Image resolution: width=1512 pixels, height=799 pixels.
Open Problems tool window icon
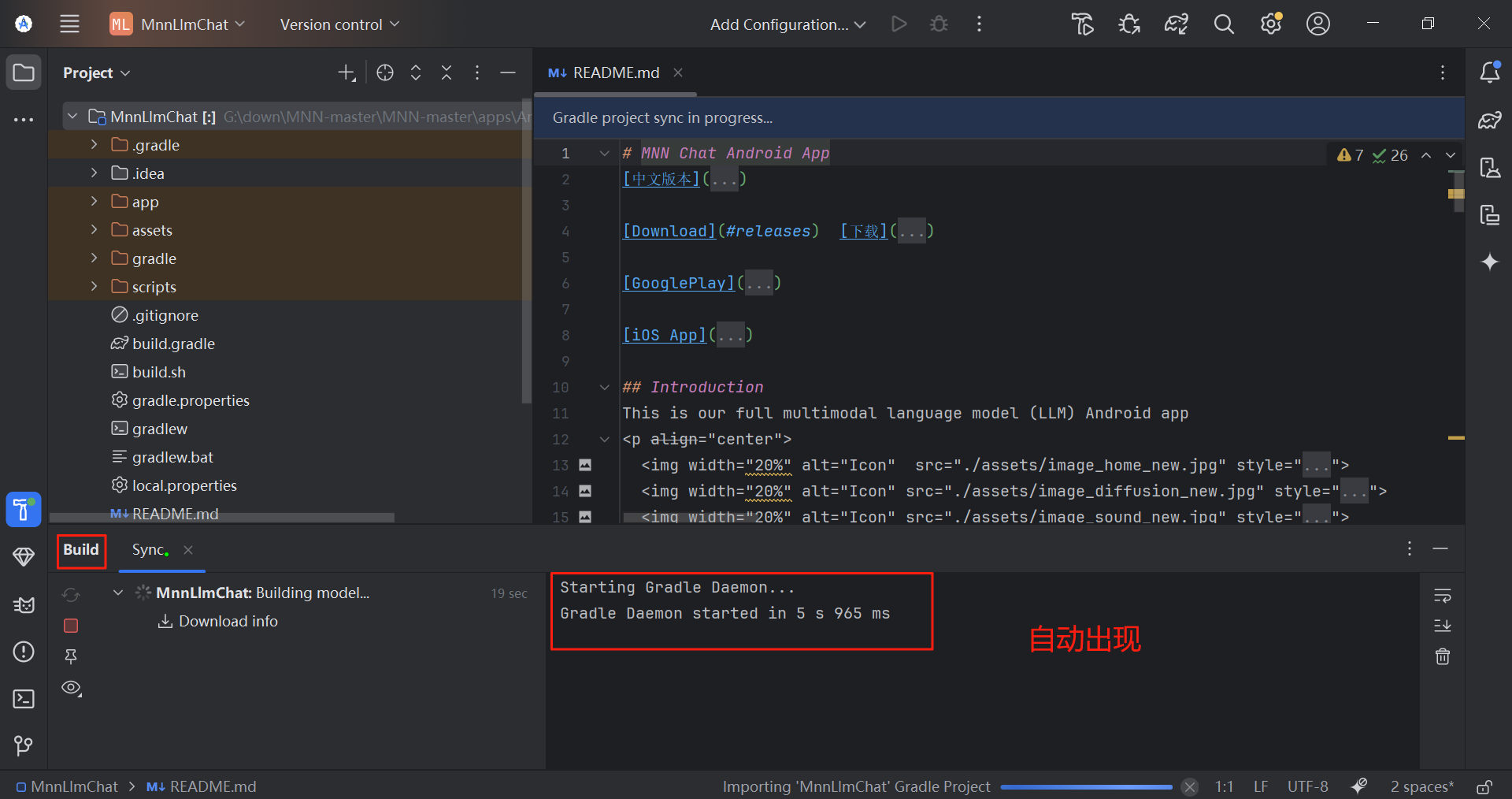(24, 652)
